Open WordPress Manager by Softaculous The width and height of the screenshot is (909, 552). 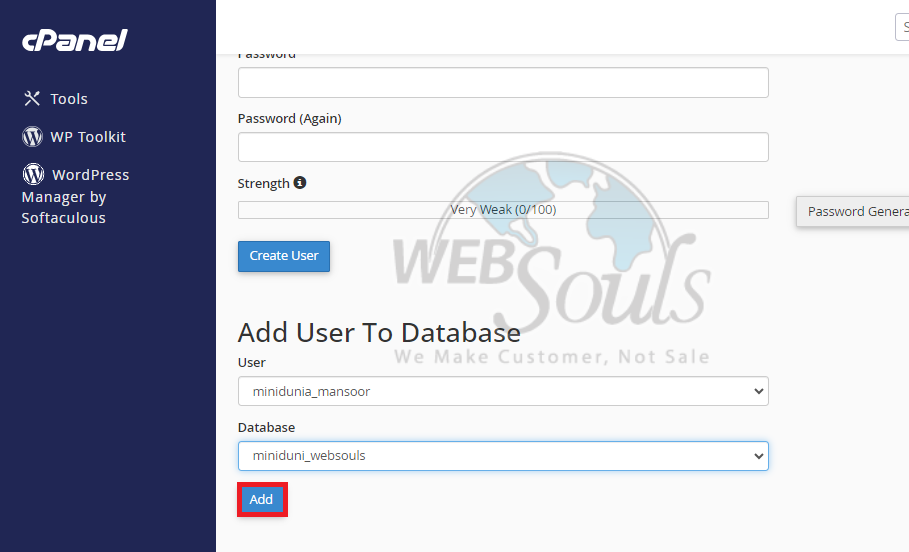click(75, 196)
